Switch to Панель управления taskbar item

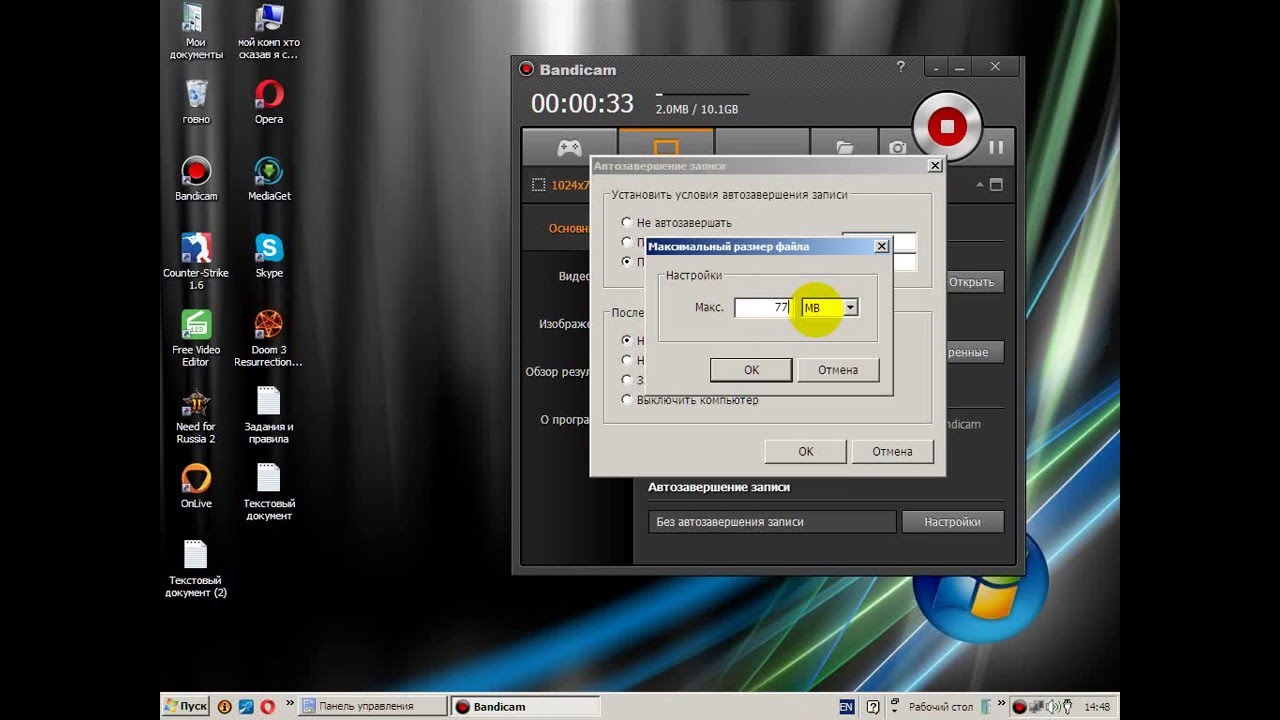point(372,706)
